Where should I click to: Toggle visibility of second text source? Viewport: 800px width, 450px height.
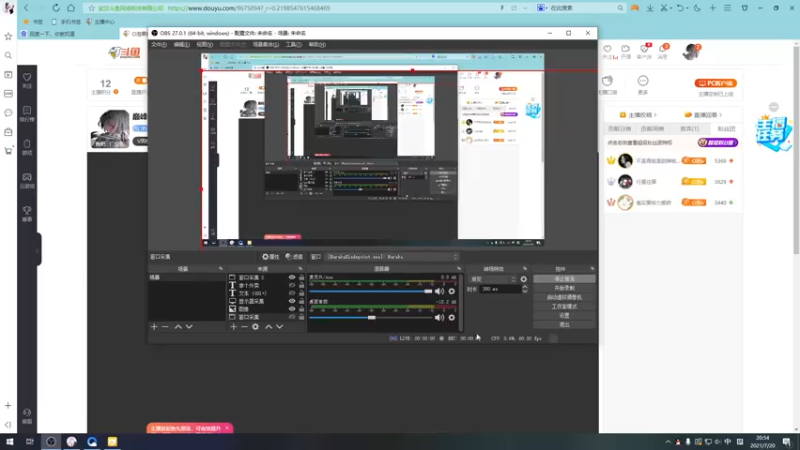(292, 285)
